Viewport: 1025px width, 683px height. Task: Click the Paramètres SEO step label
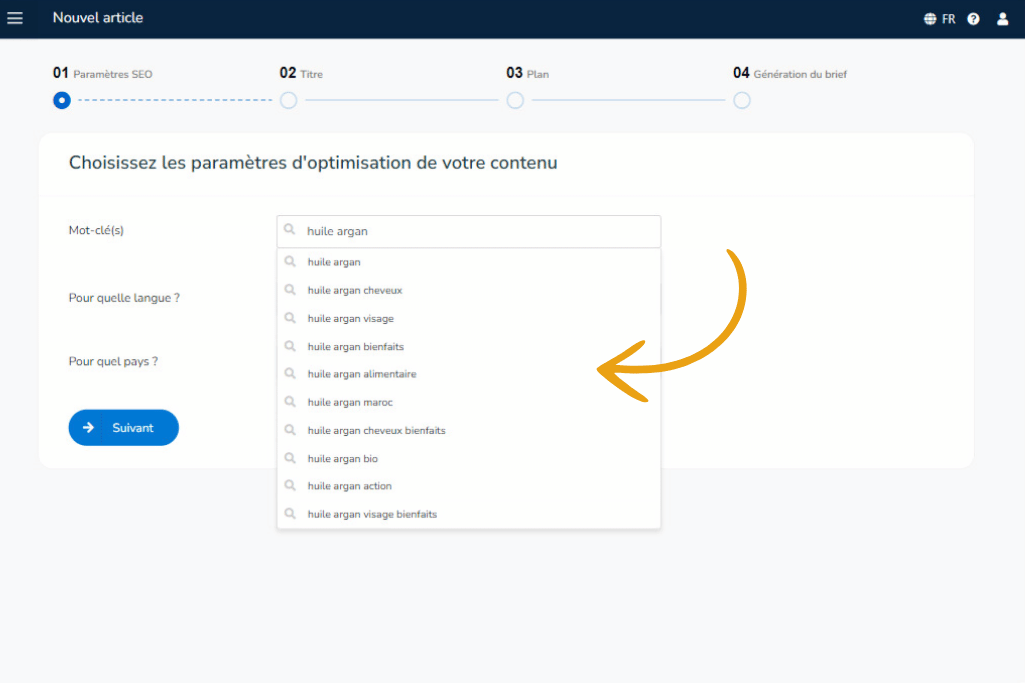pos(112,75)
